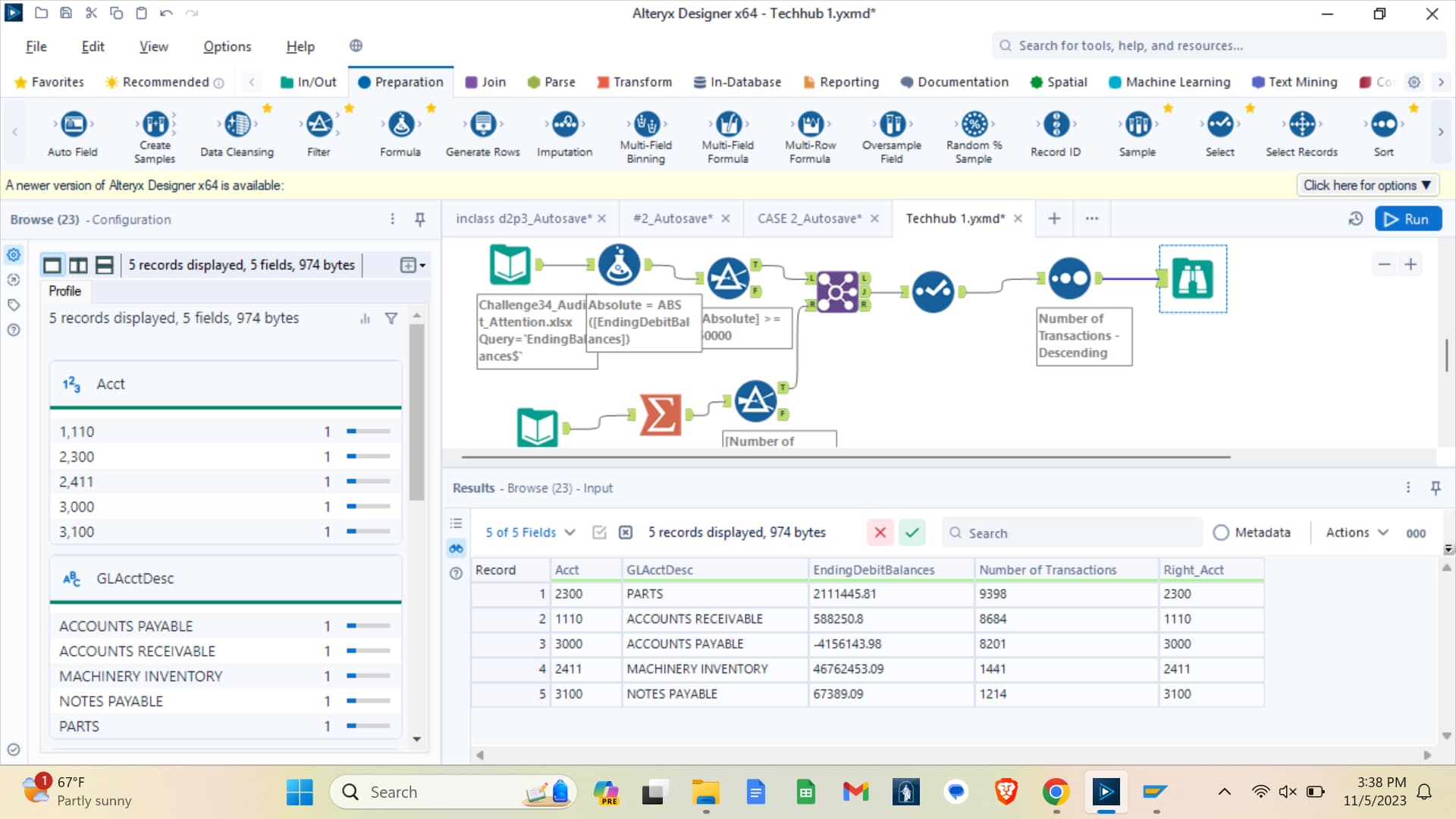Select the Auto Field tool
The height and width of the screenshot is (819, 1456).
coord(73,133)
